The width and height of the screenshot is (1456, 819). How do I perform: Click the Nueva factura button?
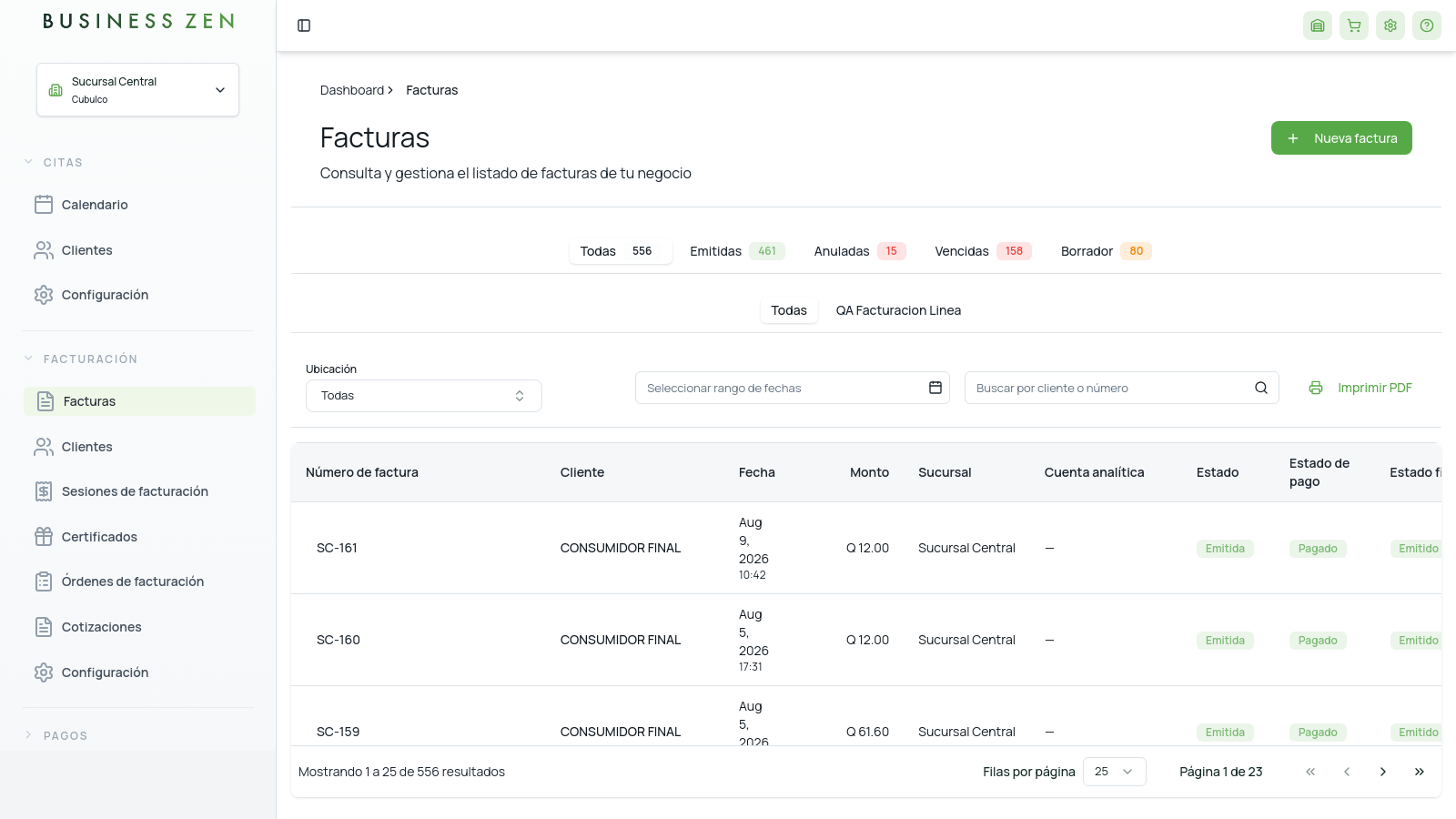pos(1341,138)
